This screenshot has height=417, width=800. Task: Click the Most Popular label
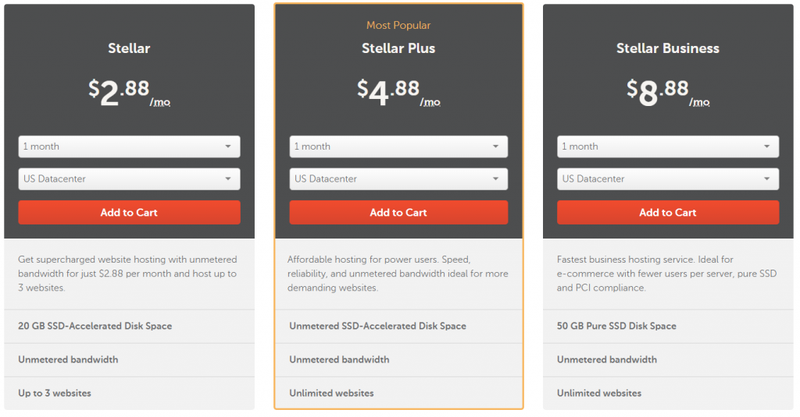point(398,25)
